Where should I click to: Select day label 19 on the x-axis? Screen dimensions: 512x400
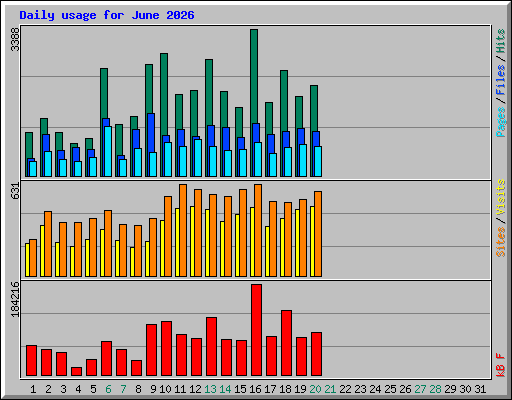[x=300, y=389]
